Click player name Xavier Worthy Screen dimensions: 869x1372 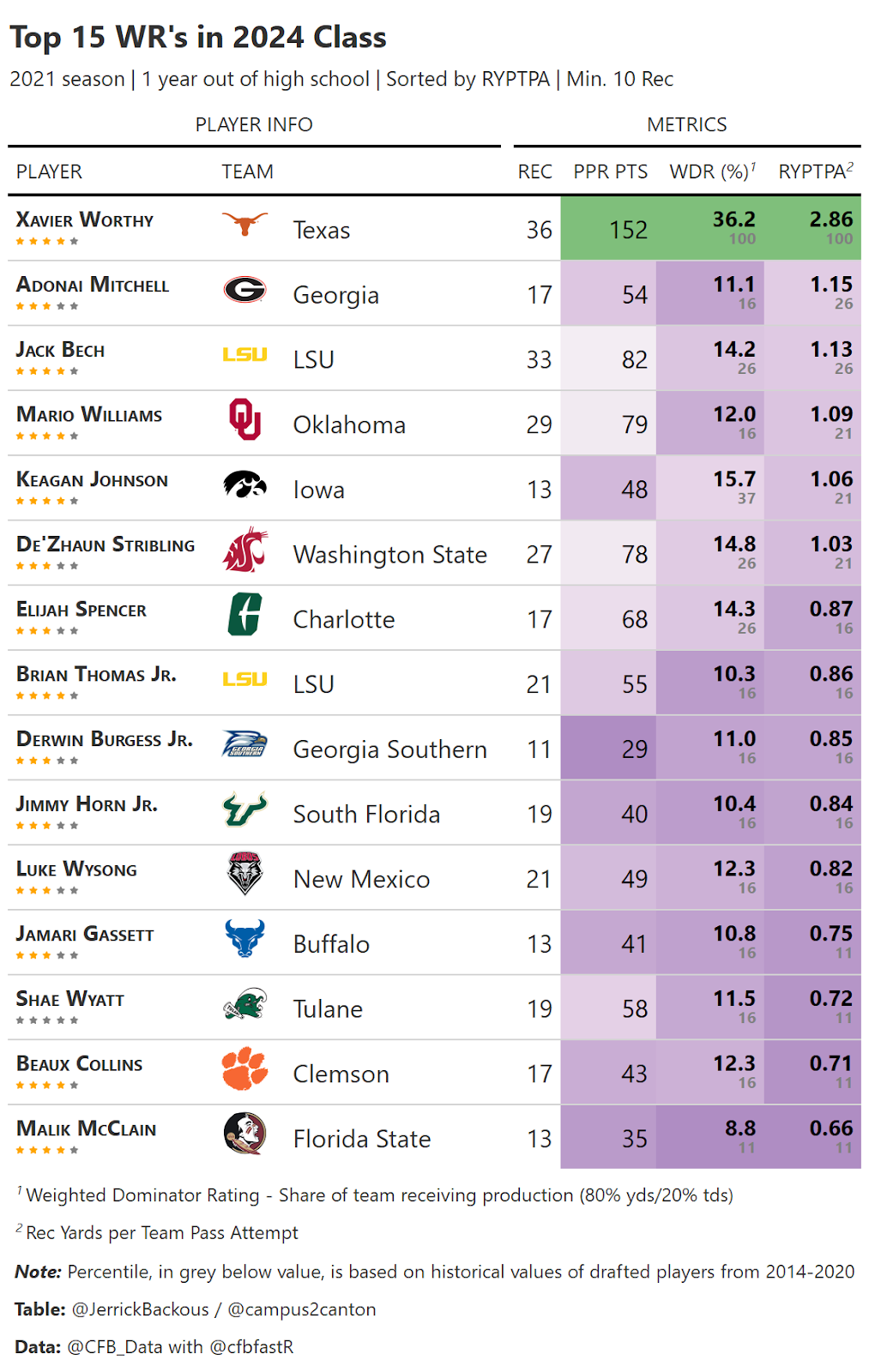(x=85, y=220)
